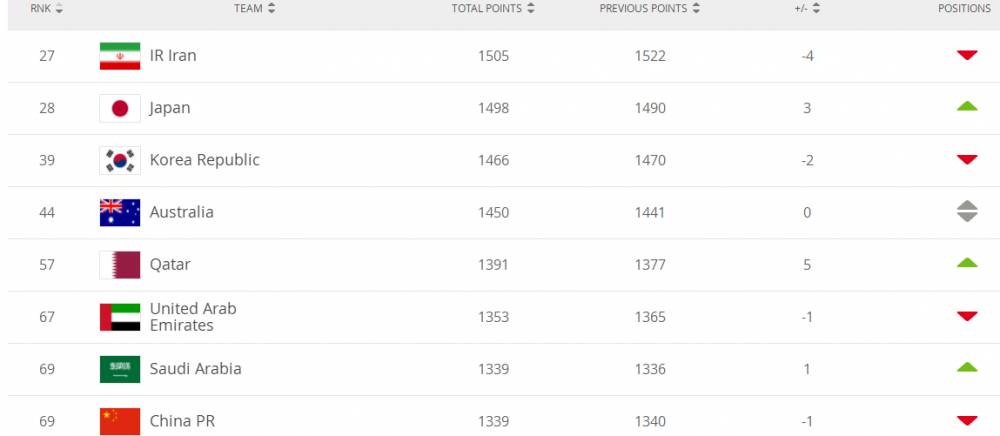The width and height of the screenshot is (1000, 436).
Task: Click the United Arab Emirates flag
Action: pos(120,317)
